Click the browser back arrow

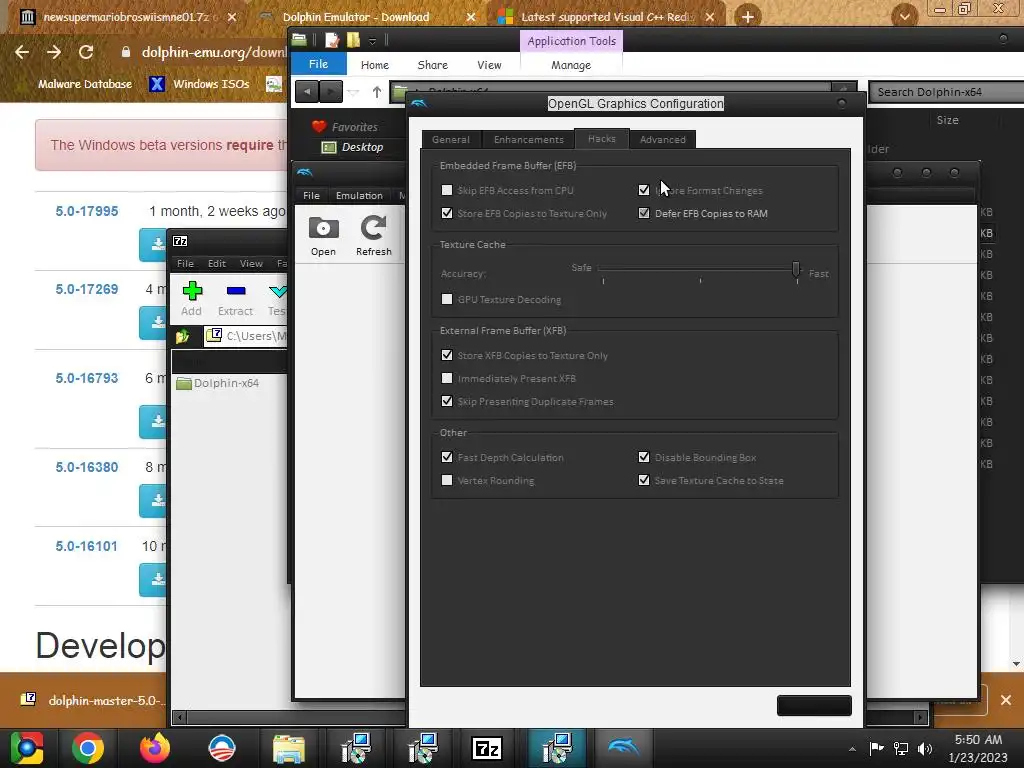(x=22, y=52)
